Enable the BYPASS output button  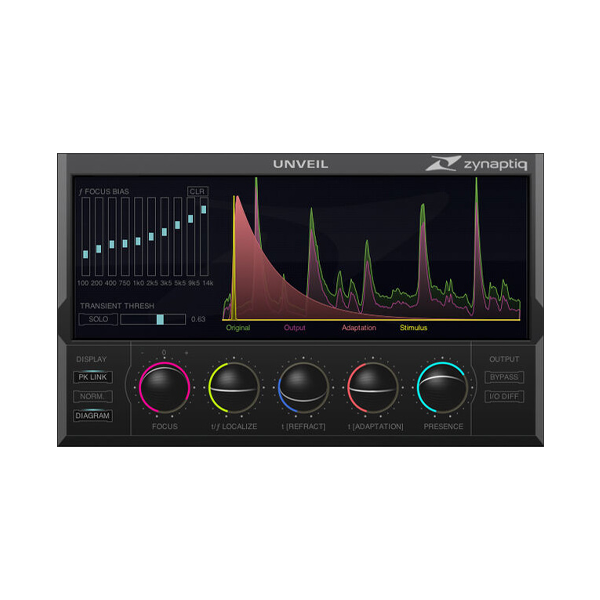point(504,377)
